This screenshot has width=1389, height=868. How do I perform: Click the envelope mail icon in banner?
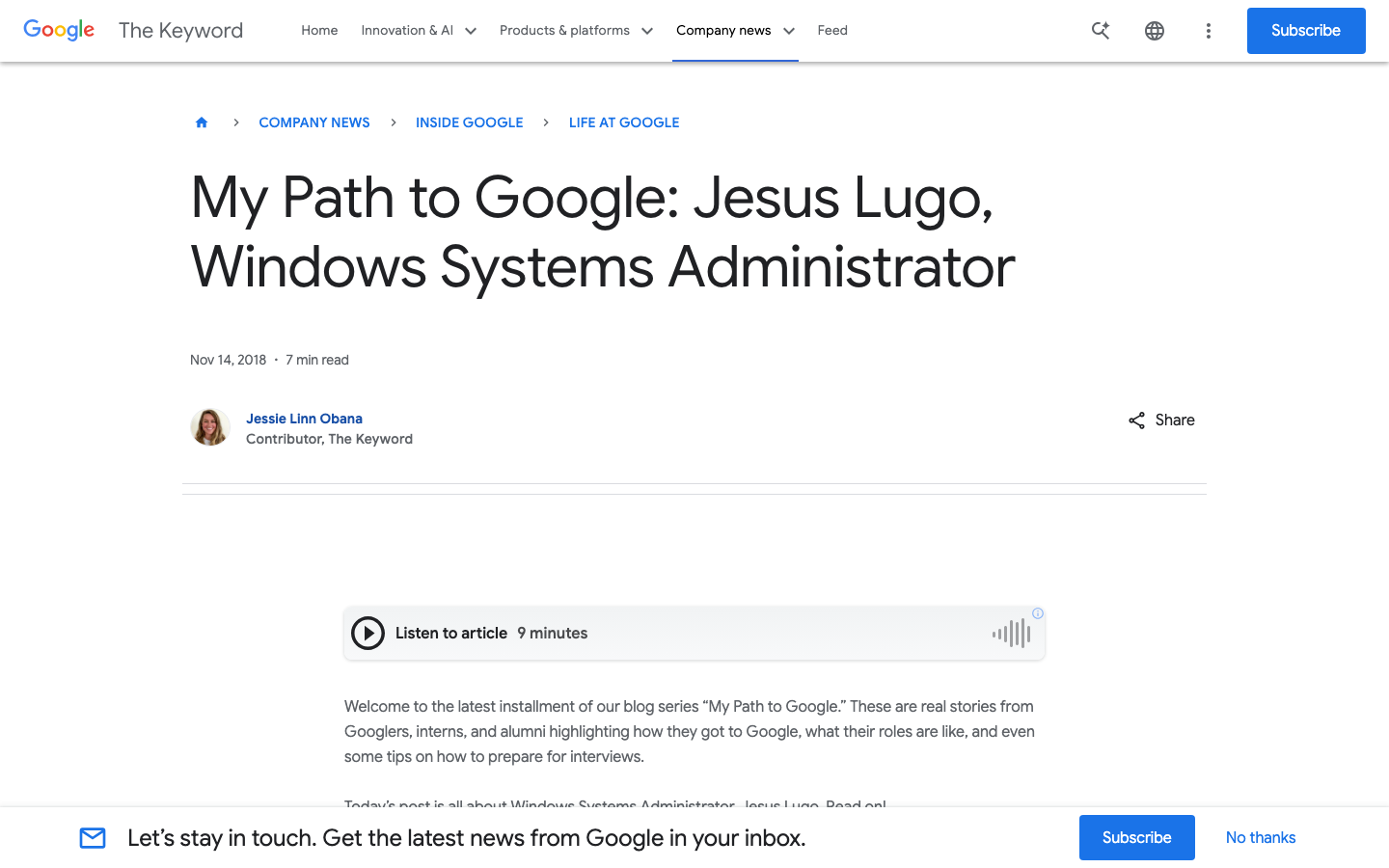[93, 838]
